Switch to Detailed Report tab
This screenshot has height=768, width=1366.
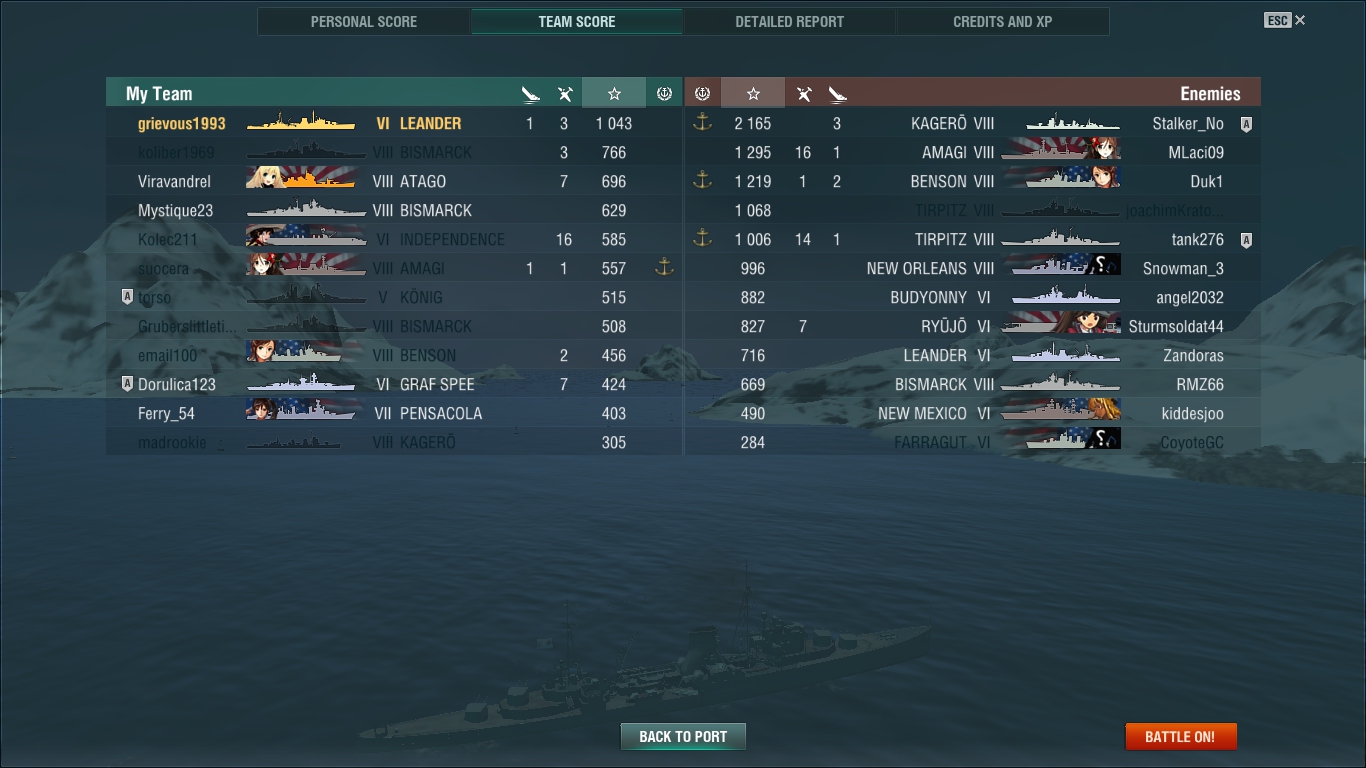(x=789, y=21)
